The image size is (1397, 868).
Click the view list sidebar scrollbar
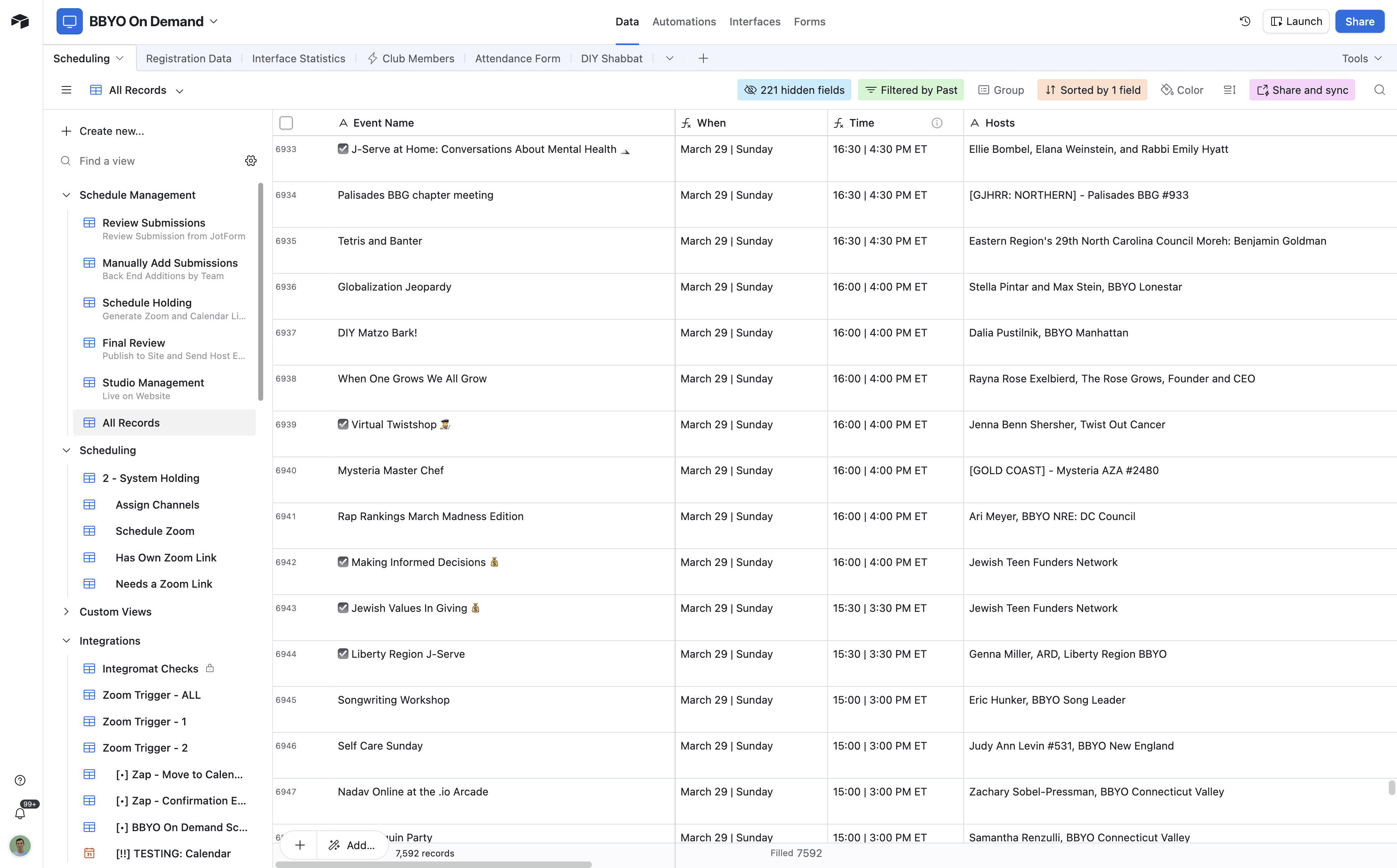coord(261,292)
